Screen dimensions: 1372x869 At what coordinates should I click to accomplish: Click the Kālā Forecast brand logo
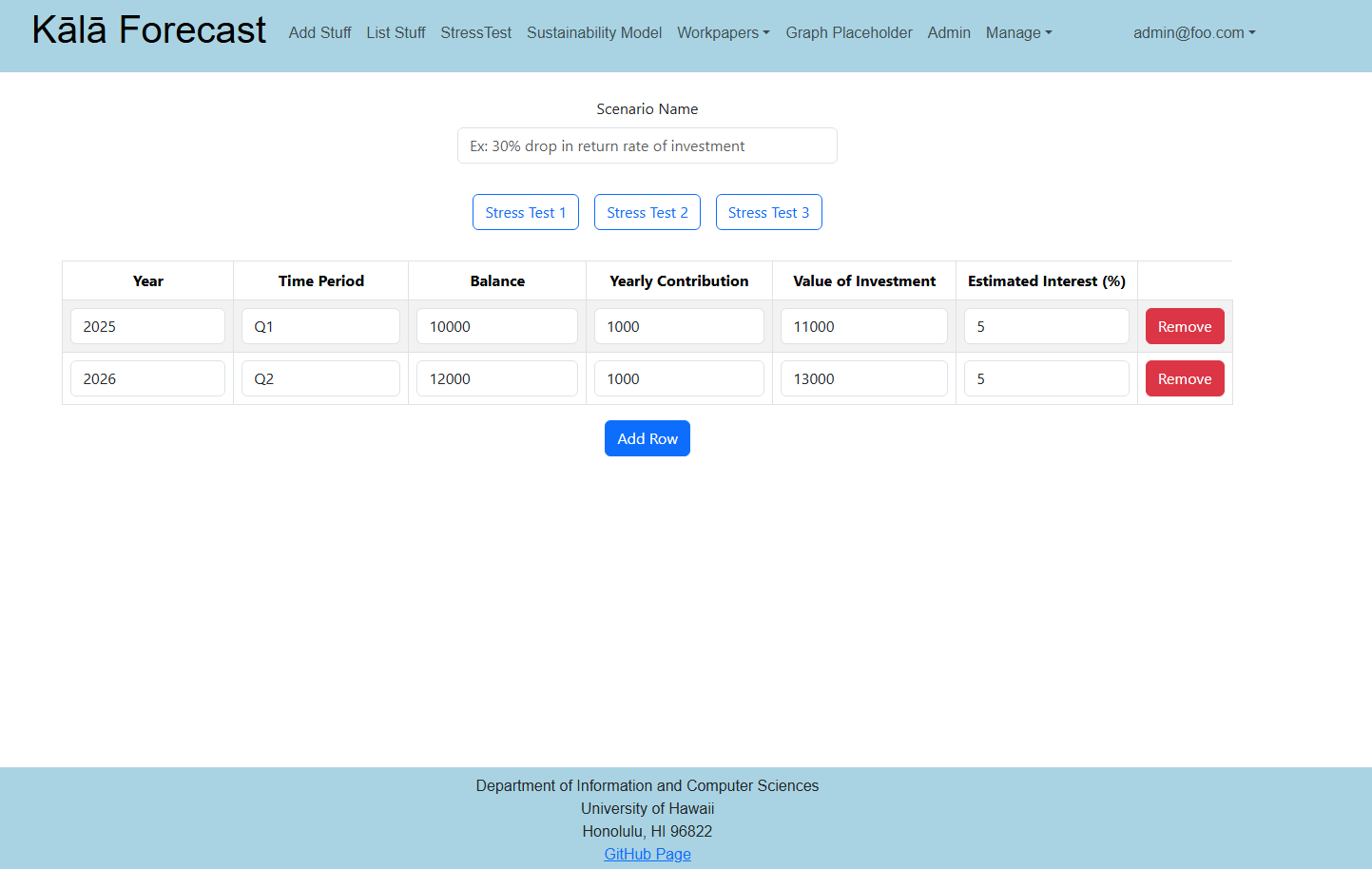coord(149,30)
